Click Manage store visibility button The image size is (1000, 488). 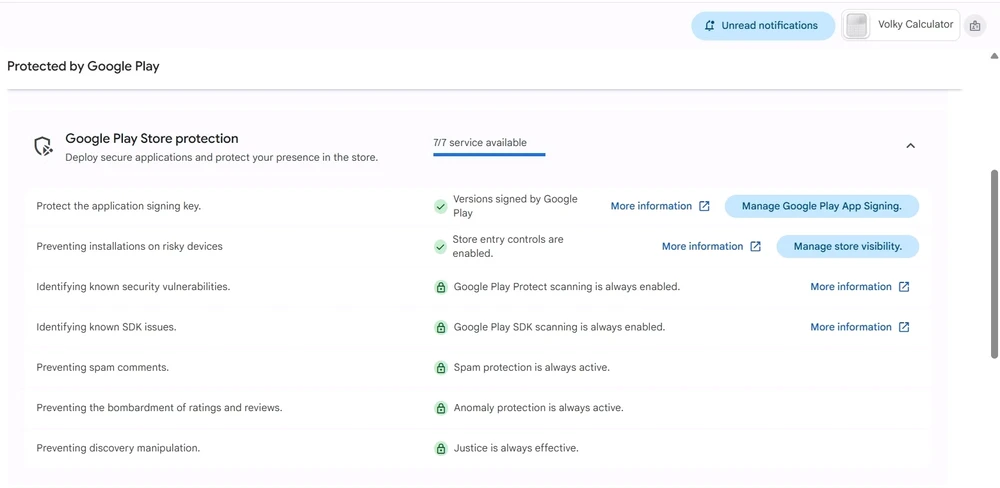point(848,246)
